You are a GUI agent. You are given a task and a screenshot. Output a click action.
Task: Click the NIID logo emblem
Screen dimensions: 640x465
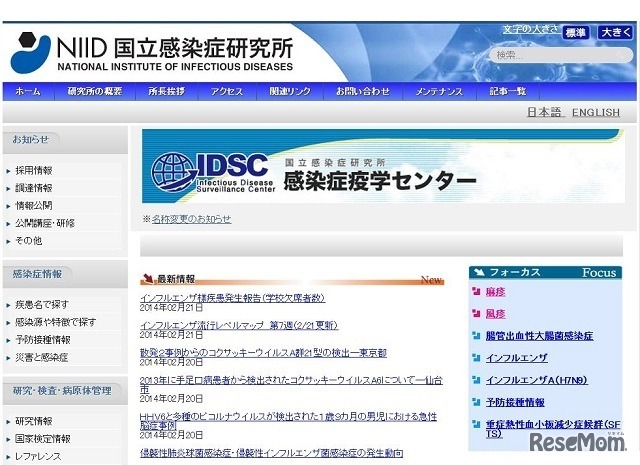(x=30, y=52)
